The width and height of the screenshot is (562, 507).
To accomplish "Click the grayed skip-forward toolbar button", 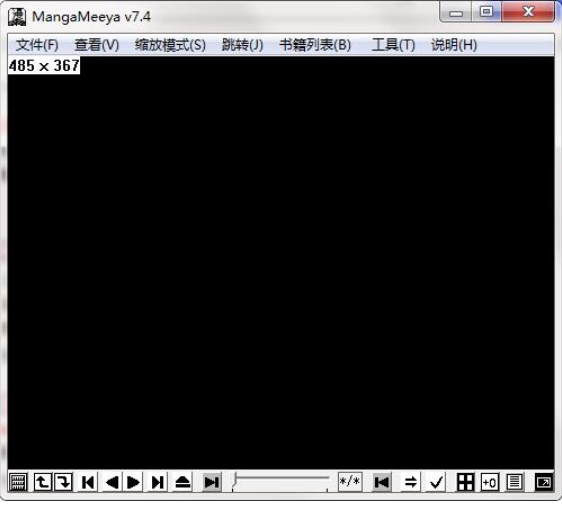I will tap(212, 482).
